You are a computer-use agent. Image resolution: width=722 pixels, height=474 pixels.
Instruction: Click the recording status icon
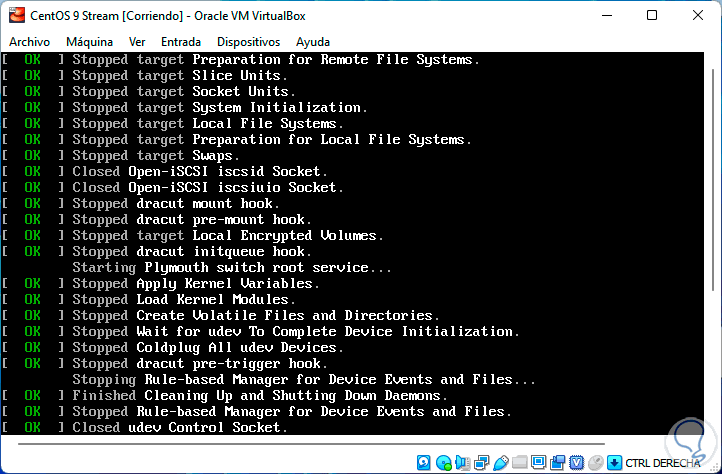point(558,462)
